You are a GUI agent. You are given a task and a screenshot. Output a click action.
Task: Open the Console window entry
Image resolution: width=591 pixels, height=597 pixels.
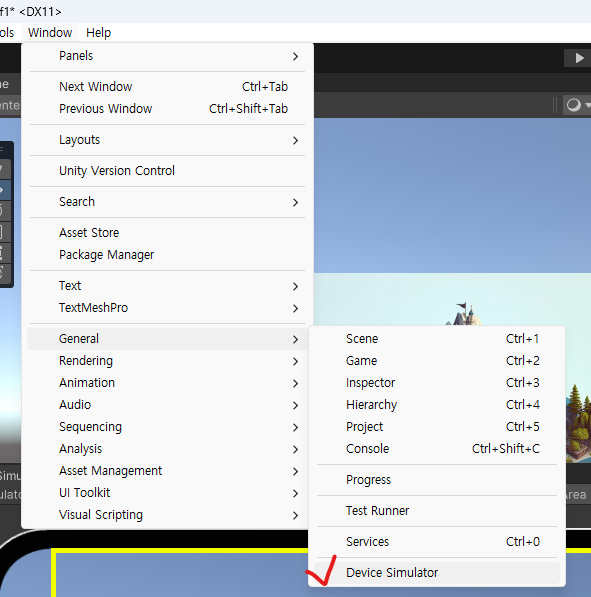[x=437, y=449]
